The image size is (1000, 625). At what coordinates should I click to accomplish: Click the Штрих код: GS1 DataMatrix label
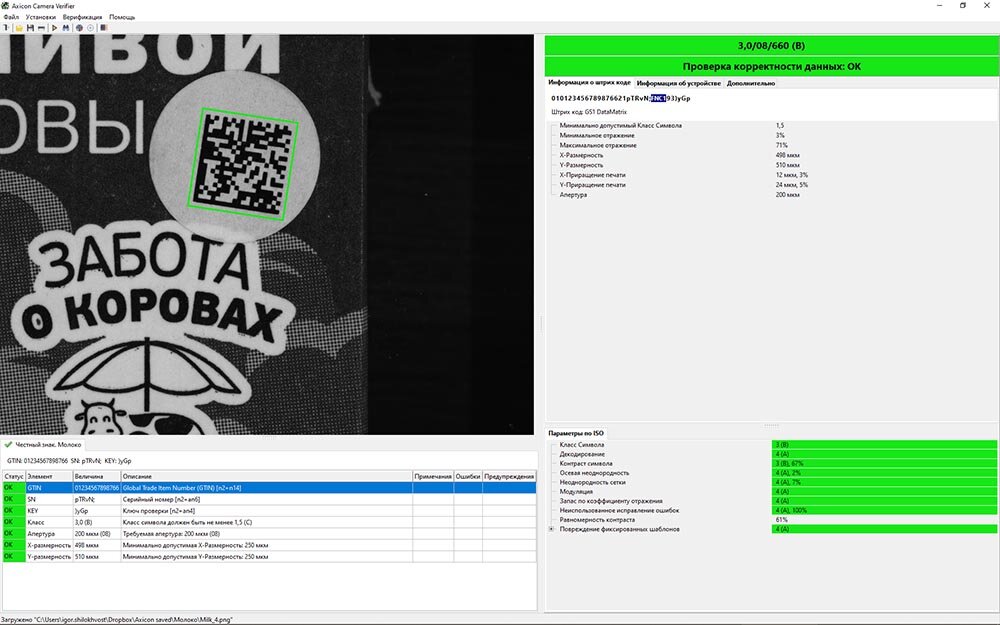589,112
